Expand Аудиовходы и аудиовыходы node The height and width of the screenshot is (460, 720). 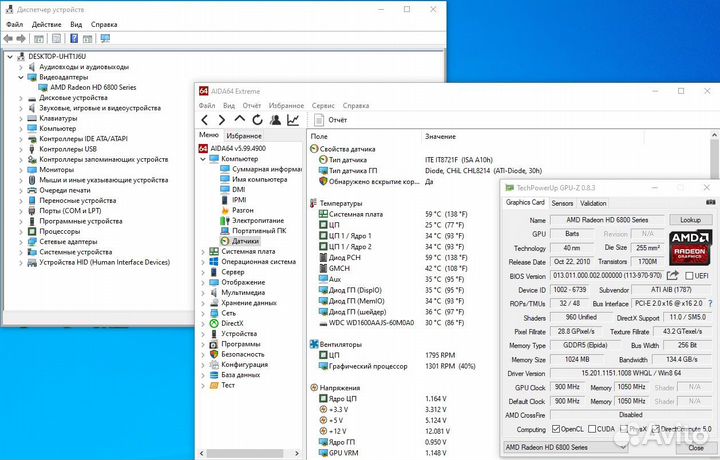coord(21,67)
